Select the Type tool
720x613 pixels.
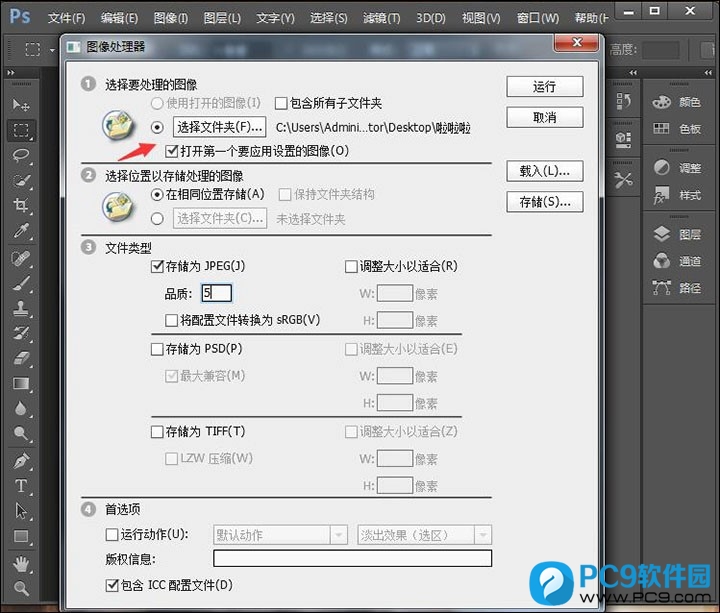pos(21,486)
